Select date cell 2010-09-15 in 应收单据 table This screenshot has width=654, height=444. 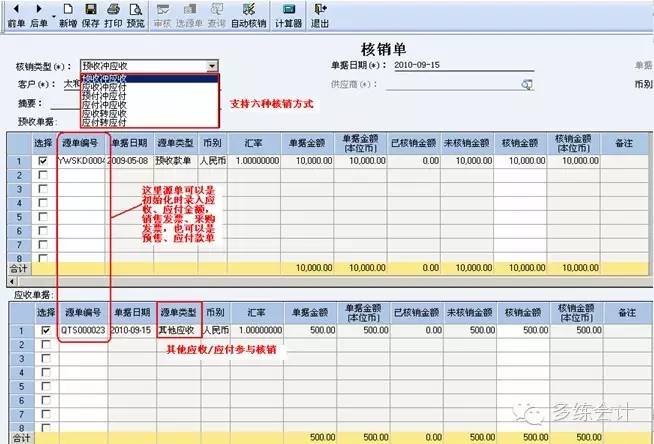132,330
